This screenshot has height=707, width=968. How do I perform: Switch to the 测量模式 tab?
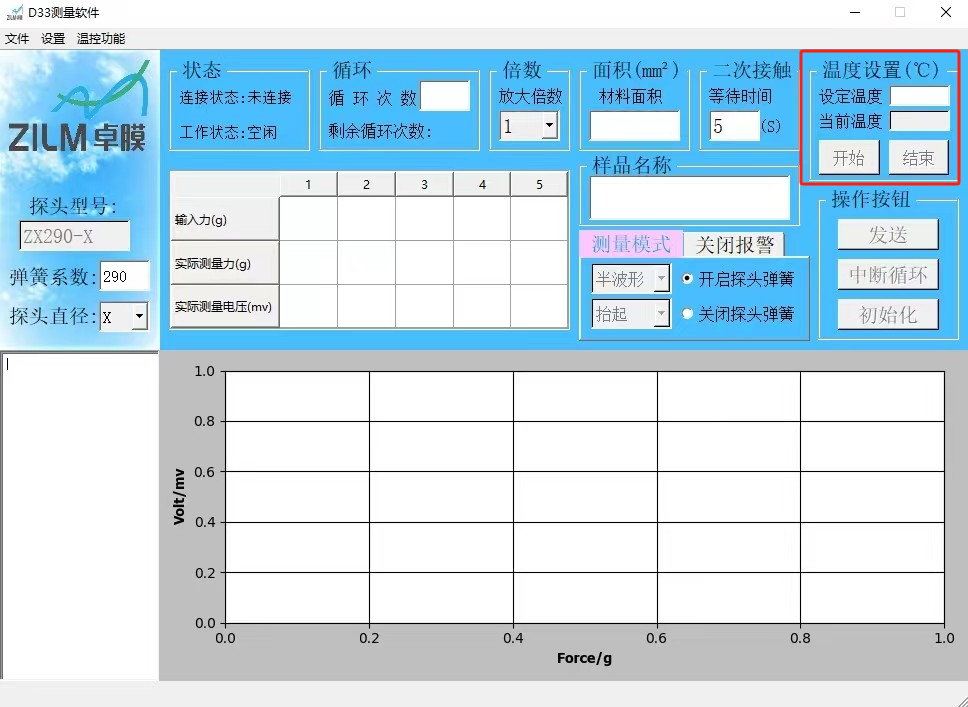tap(631, 245)
